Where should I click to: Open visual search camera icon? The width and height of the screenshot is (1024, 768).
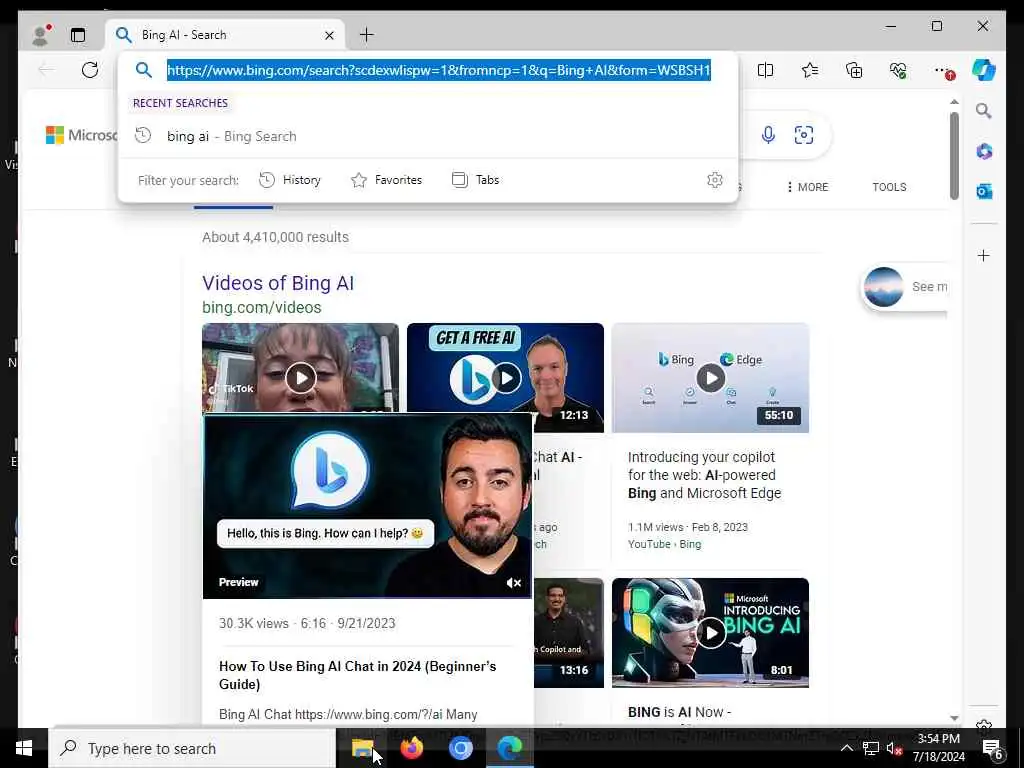coord(803,135)
